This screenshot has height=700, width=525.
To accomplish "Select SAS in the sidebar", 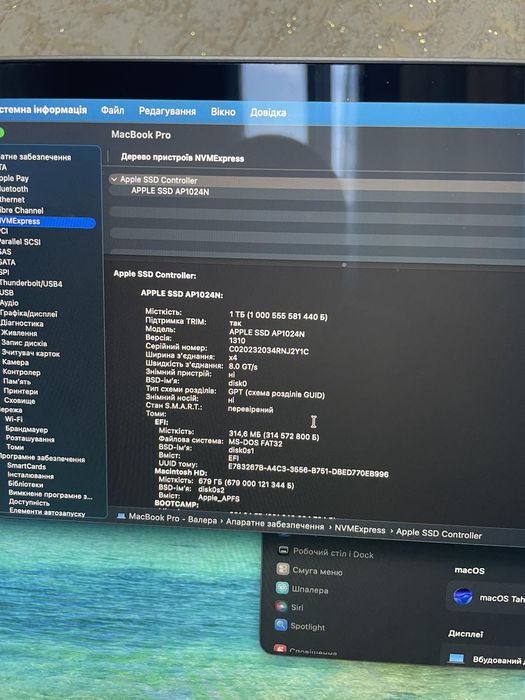I will coord(6,252).
